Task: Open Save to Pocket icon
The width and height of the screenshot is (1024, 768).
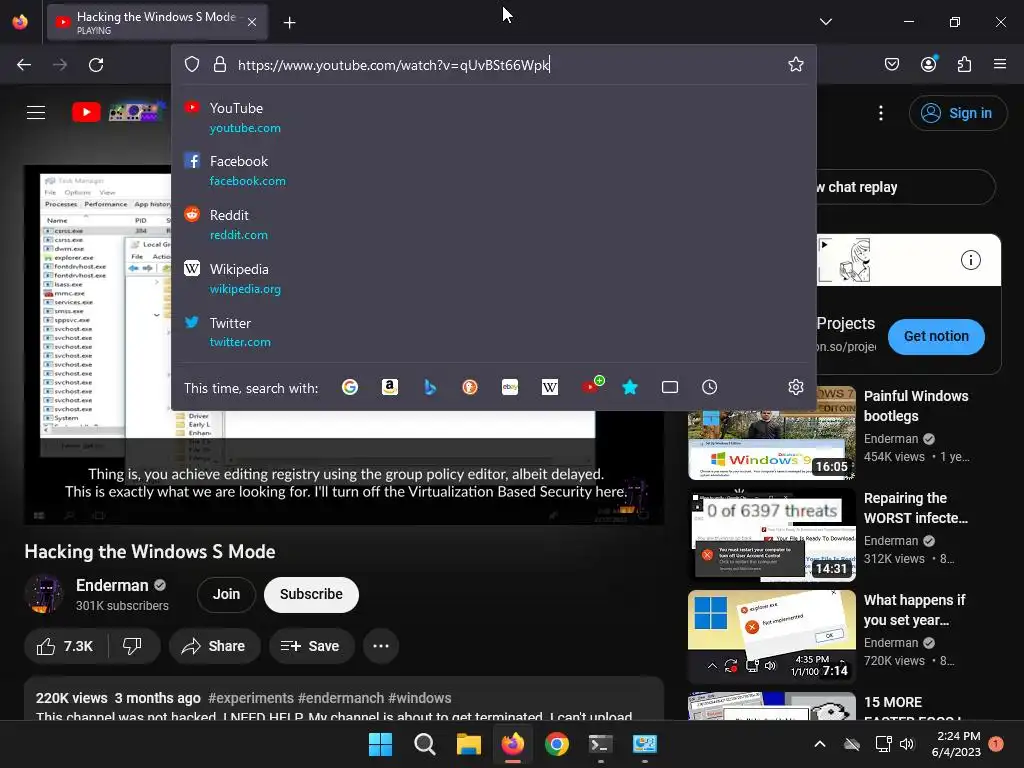Action: point(892,65)
